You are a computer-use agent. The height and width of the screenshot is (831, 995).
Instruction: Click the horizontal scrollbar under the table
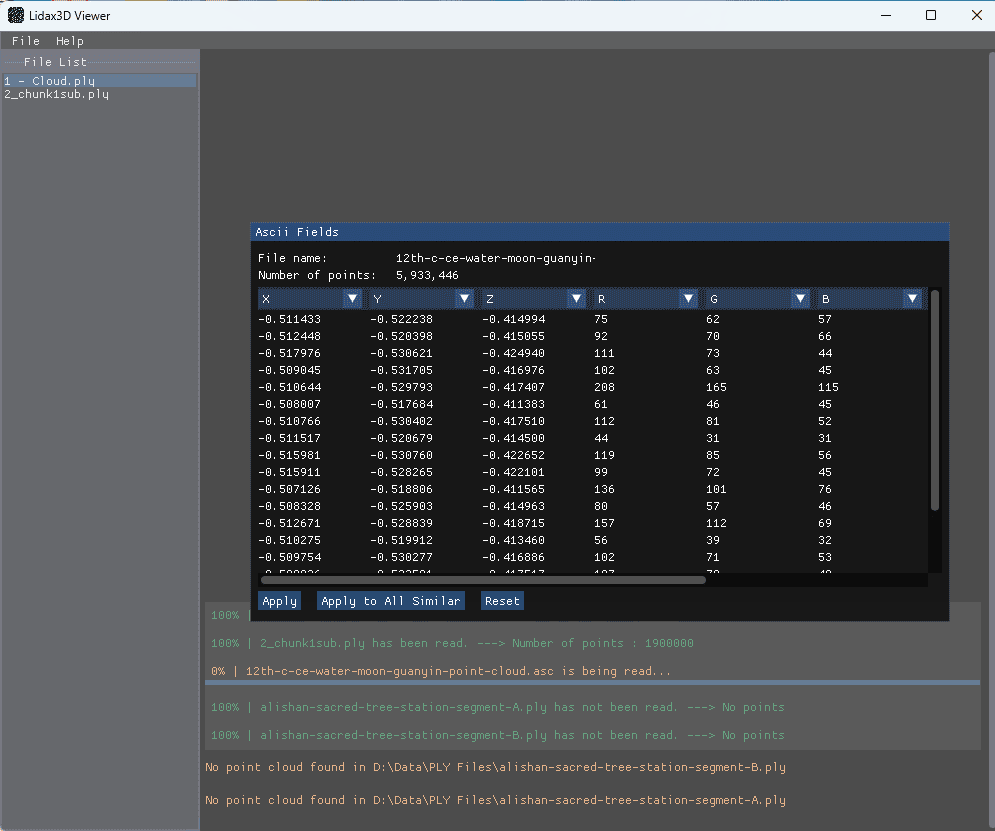click(483, 579)
